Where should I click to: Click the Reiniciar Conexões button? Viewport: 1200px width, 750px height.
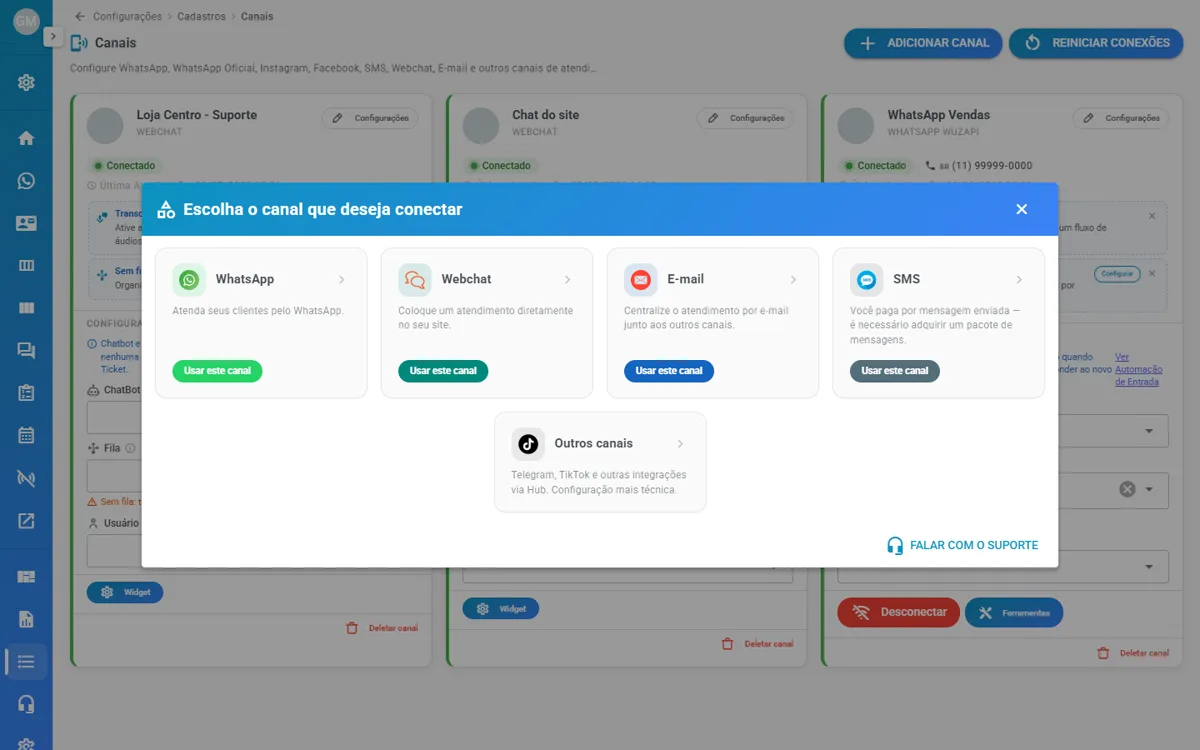(1096, 43)
